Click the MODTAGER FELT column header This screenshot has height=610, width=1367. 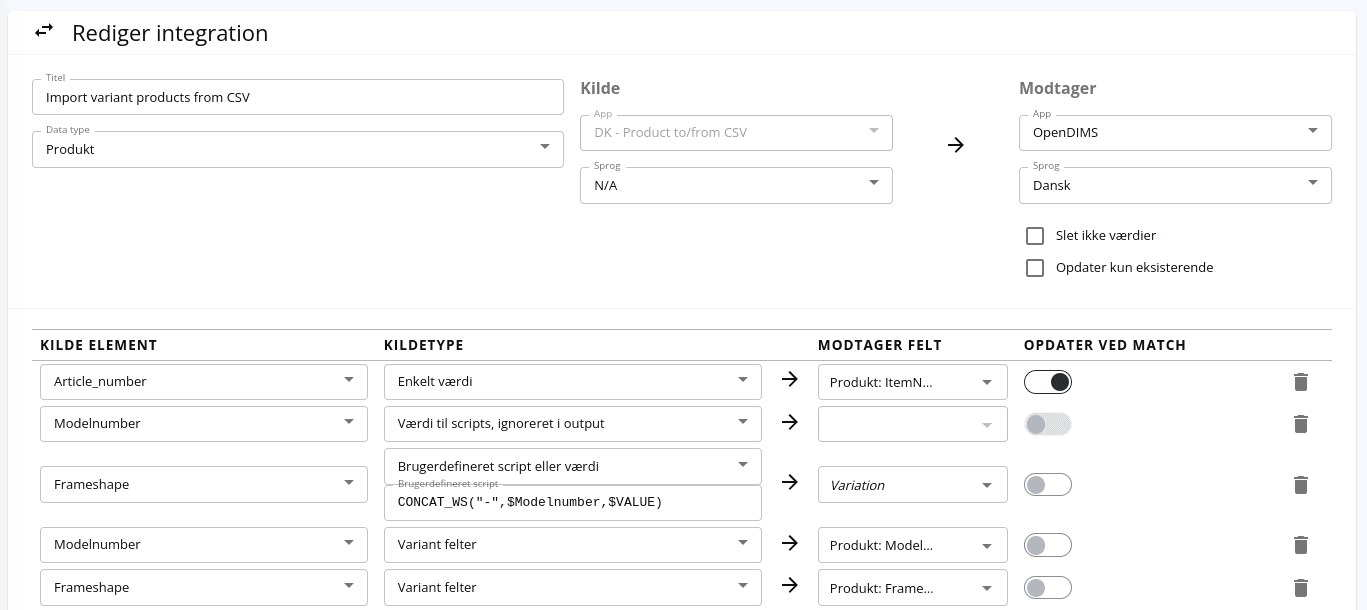pyautogui.click(x=880, y=345)
